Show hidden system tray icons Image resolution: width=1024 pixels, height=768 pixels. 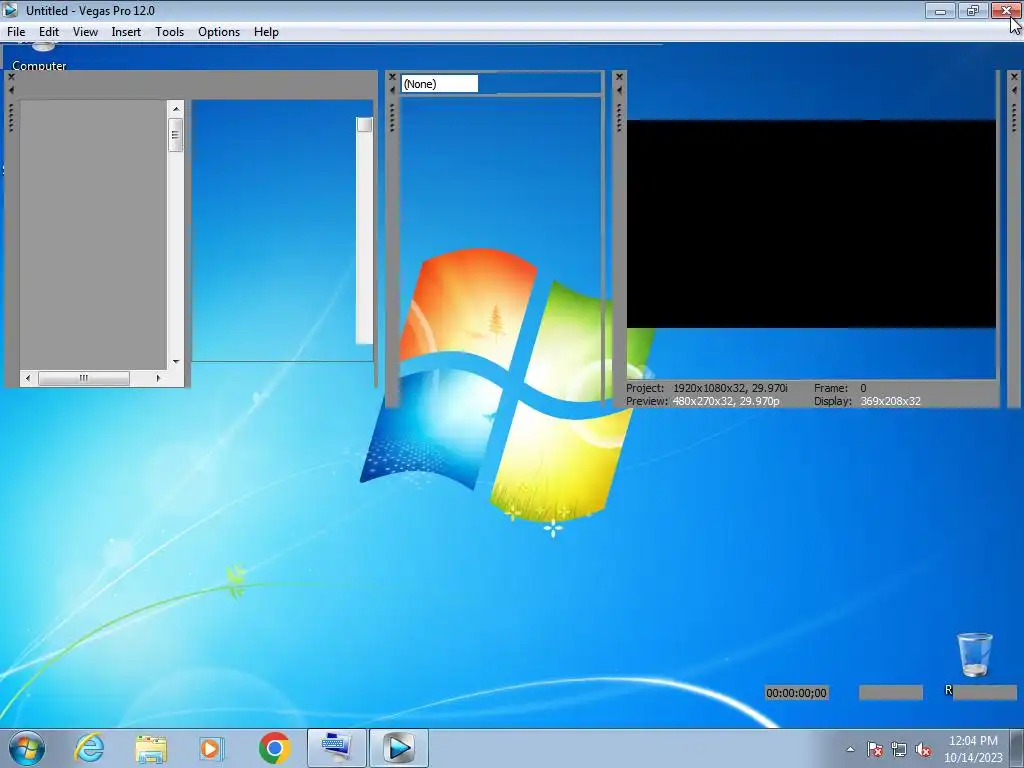pyautogui.click(x=850, y=749)
